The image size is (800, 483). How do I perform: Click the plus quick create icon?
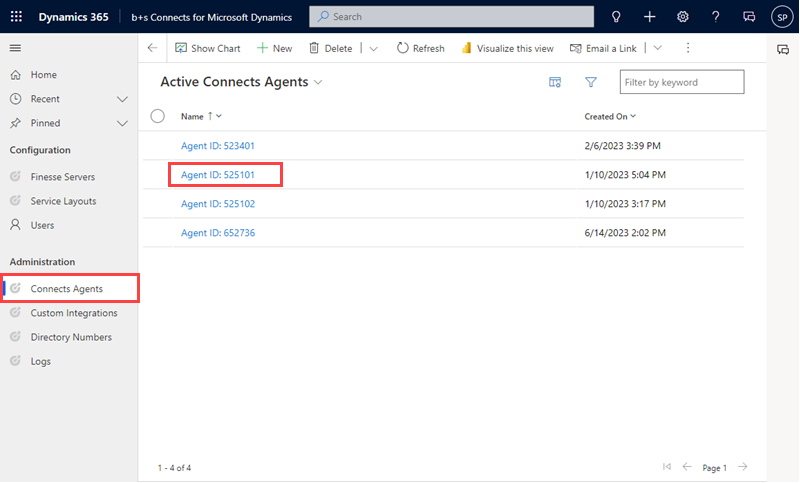649,17
